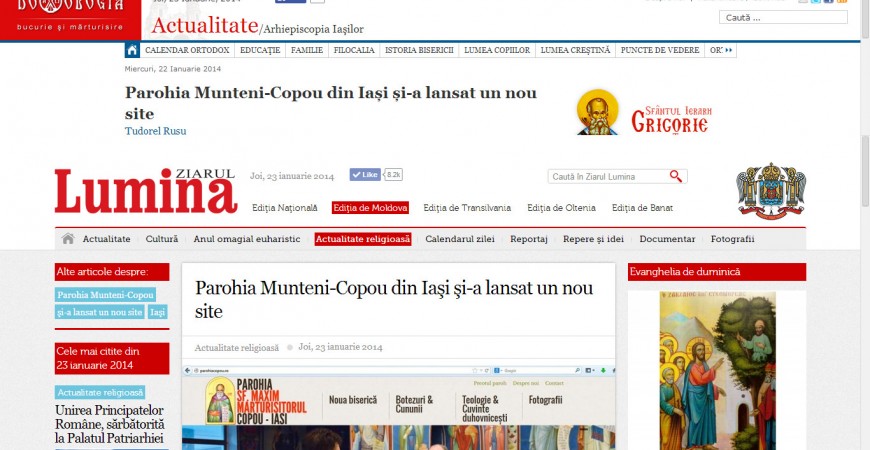
Task: Click the Evanghelia de duminică red header
Action: (x=717, y=272)
